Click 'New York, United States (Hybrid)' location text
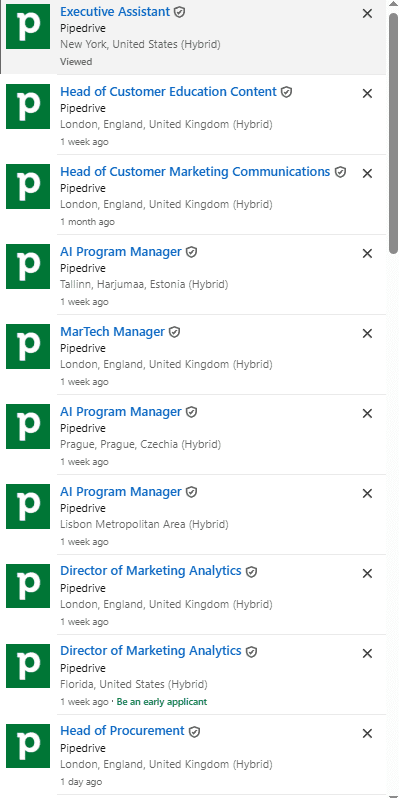 pos(140,44)
